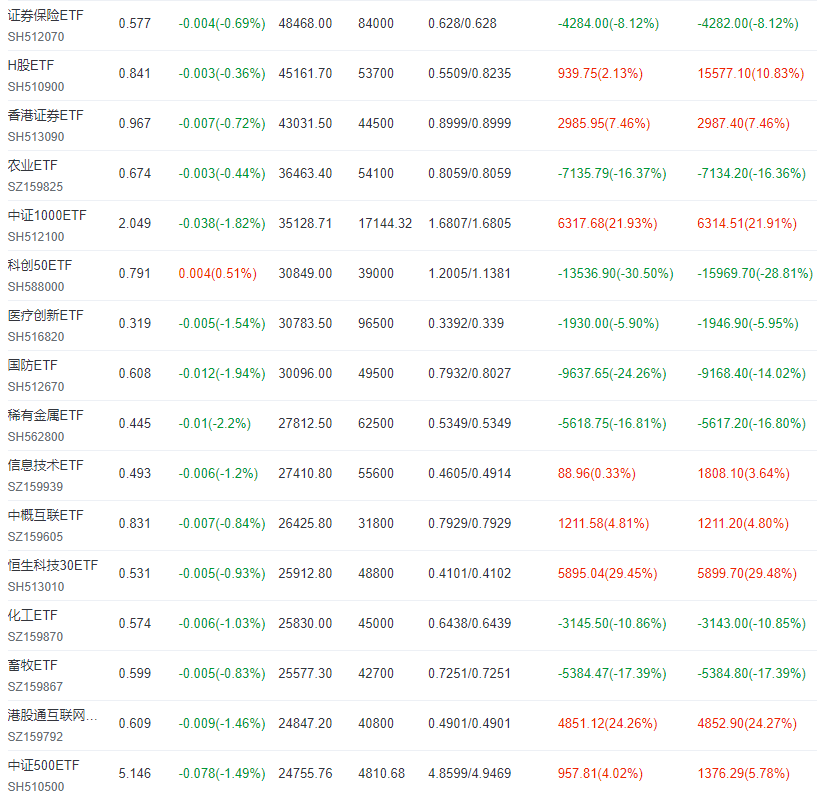Click profit 939.75(2.13%)
The width and height of the screenshot is (817, 797).
tap(600, 74)
